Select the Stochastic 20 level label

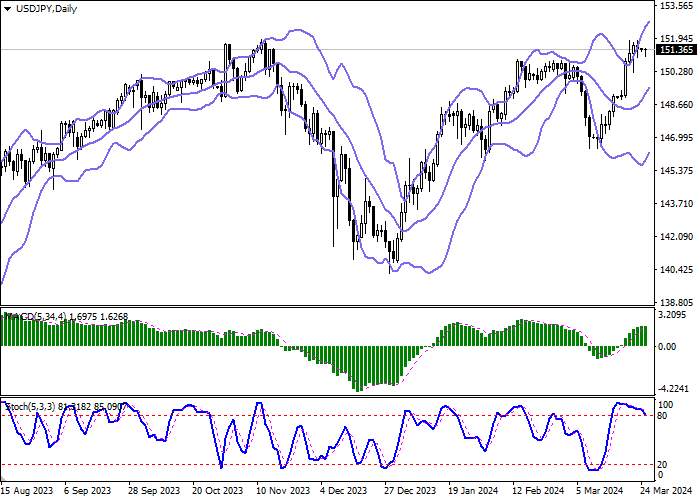(663, 465)
